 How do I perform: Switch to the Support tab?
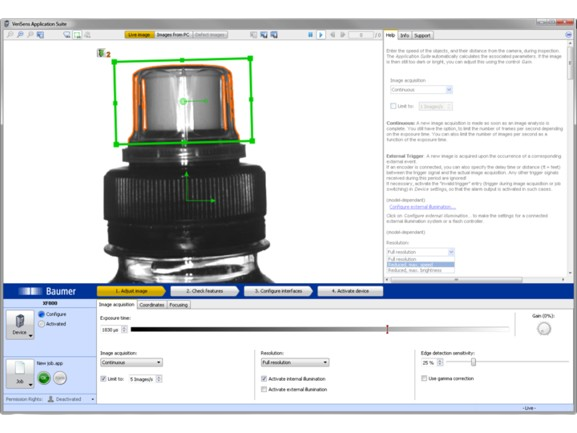coord(422,36)
